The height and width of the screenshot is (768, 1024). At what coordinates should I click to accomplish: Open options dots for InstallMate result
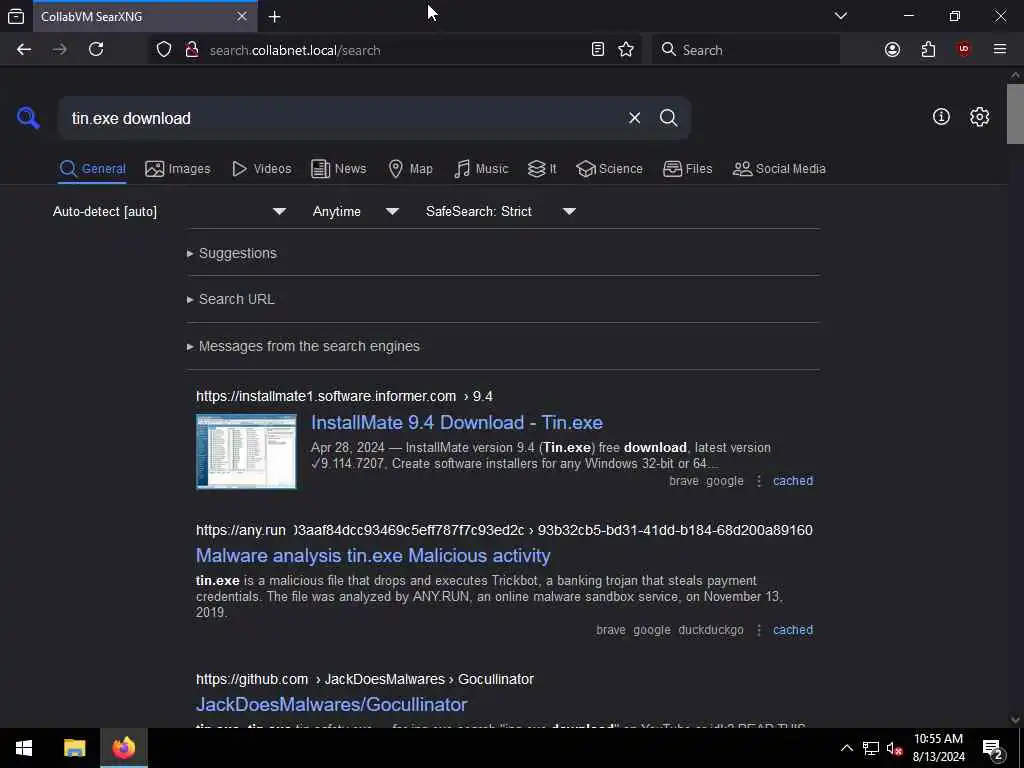(758, 481)
